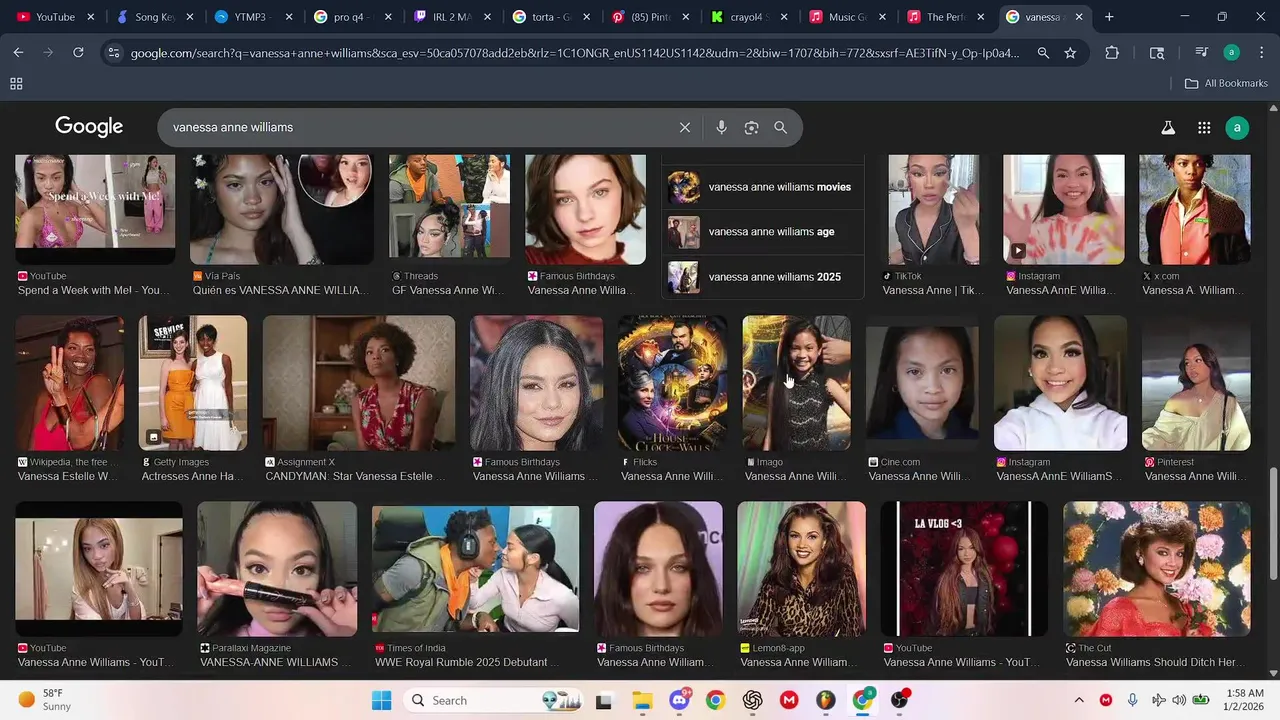
Task: Open Windows Start menu
Action: 381,700
